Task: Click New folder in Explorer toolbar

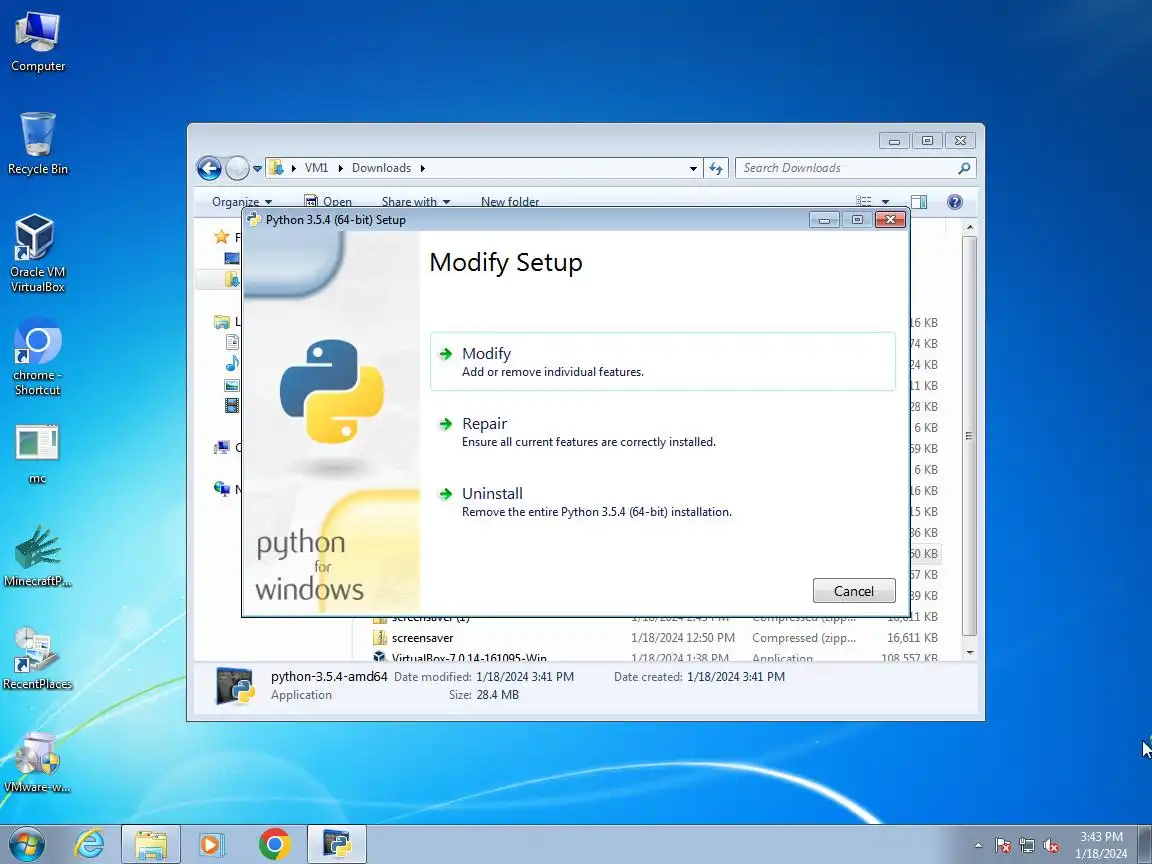Action: (x=510, y=201)
